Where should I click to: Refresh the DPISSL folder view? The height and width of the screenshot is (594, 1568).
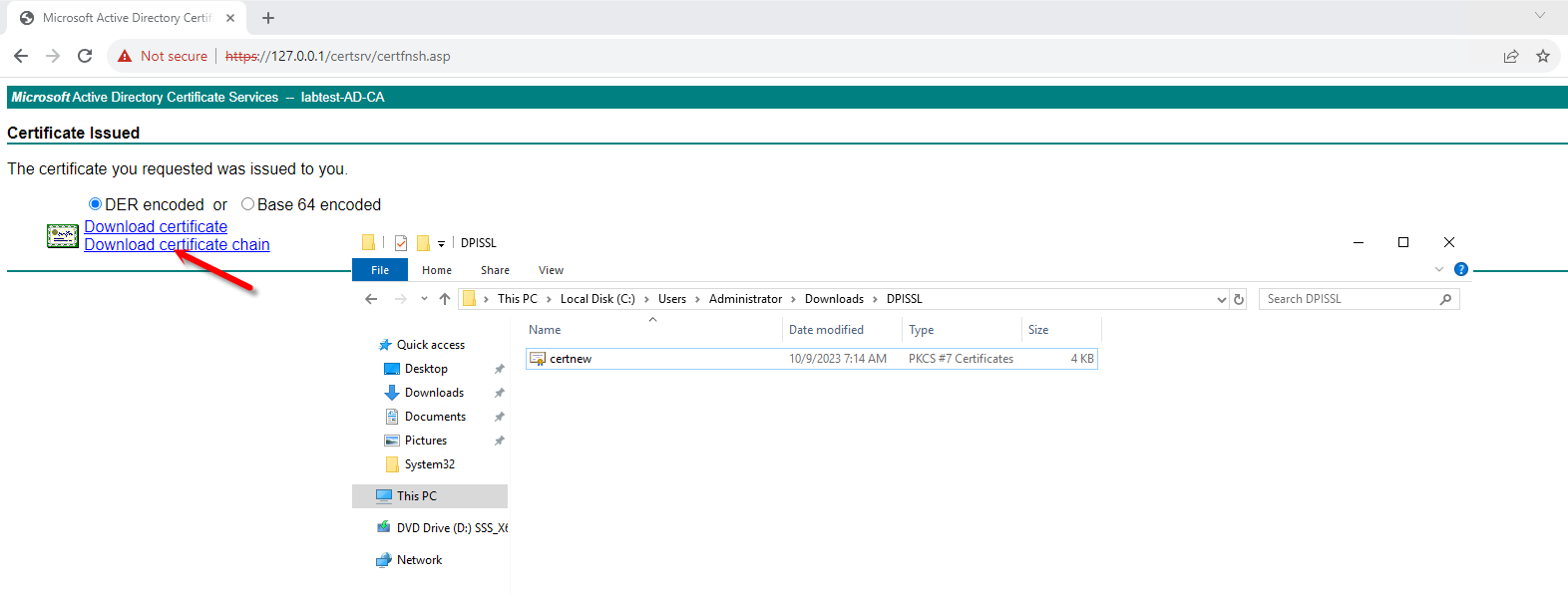pyautogui.click(x=1239, y=299)
